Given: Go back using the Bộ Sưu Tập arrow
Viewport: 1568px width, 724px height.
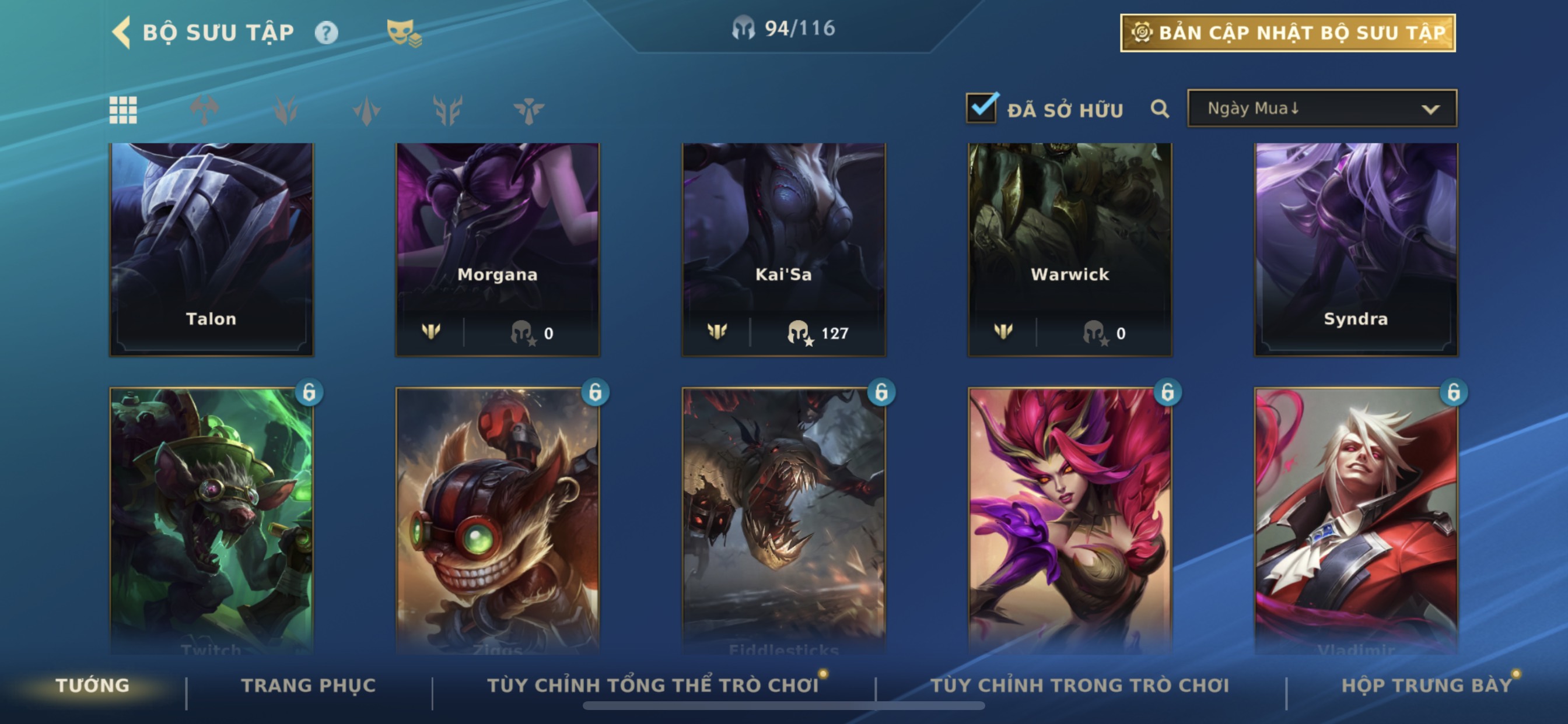Looking at the screenshot, I should click(122, 32).
